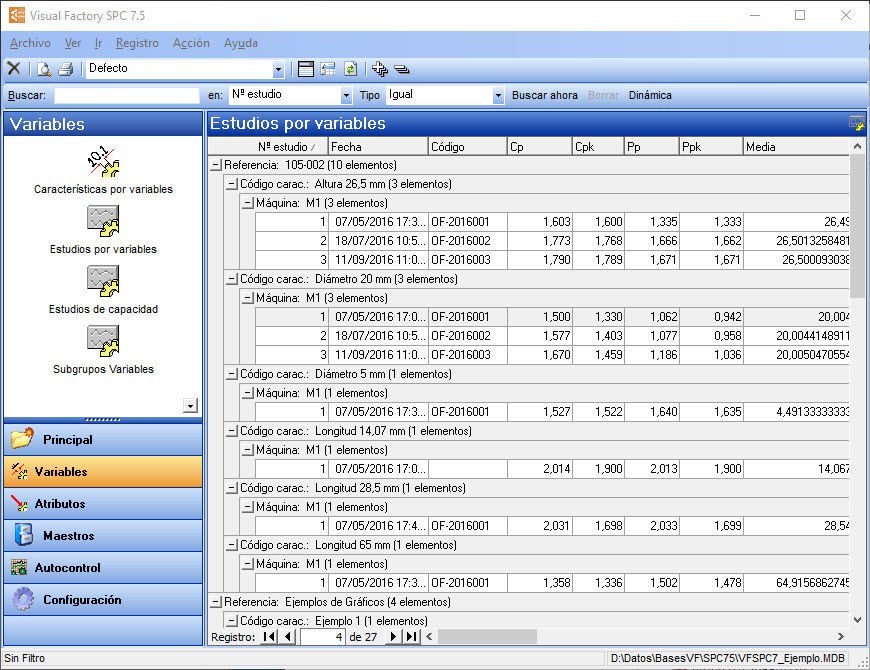The width and height of the screenshot is (870, 670).
Task: Click the refresh icon in the toolbar
Action: tap(351, 69)
